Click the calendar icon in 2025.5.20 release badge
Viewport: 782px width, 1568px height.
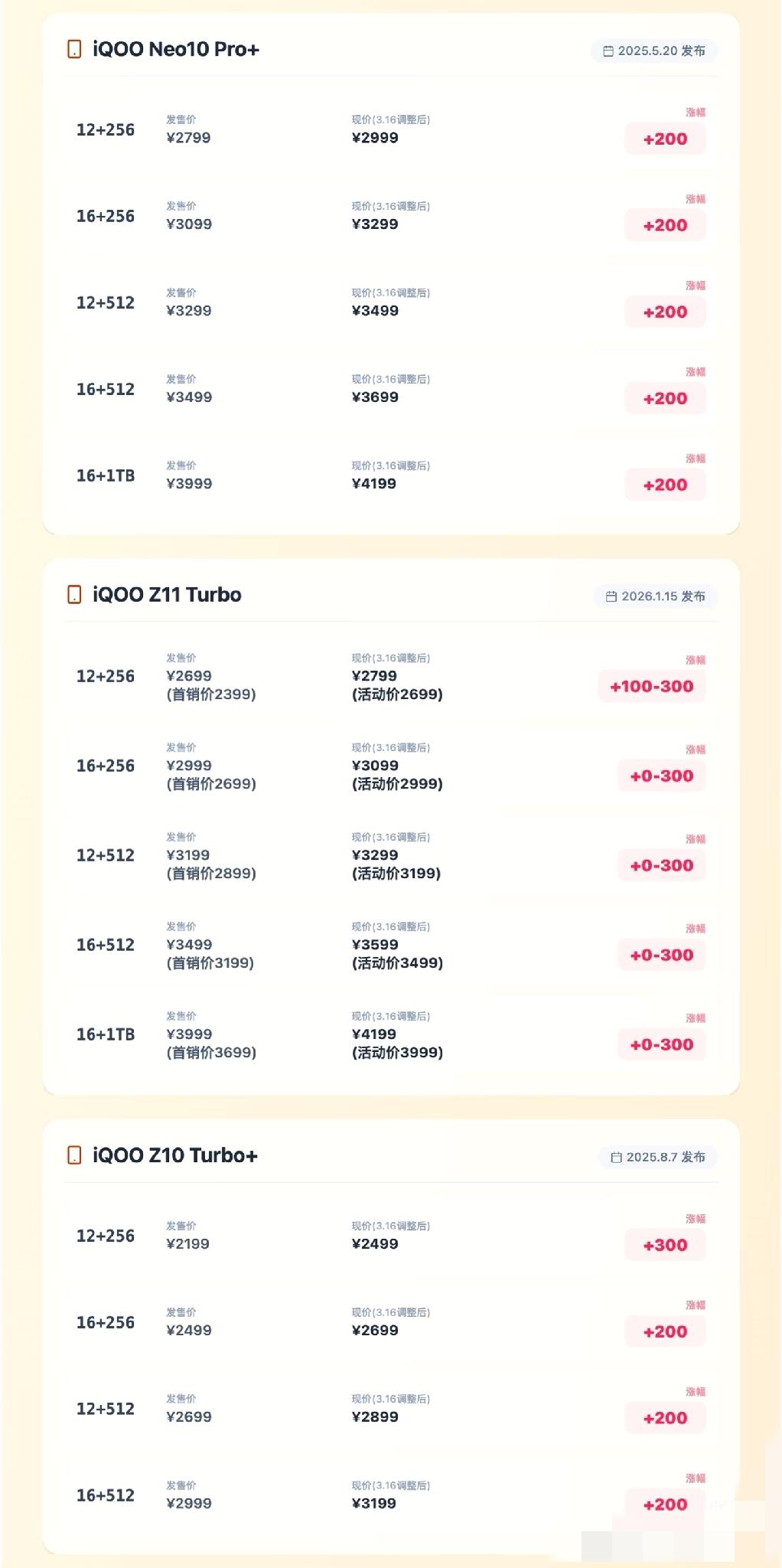608,51
